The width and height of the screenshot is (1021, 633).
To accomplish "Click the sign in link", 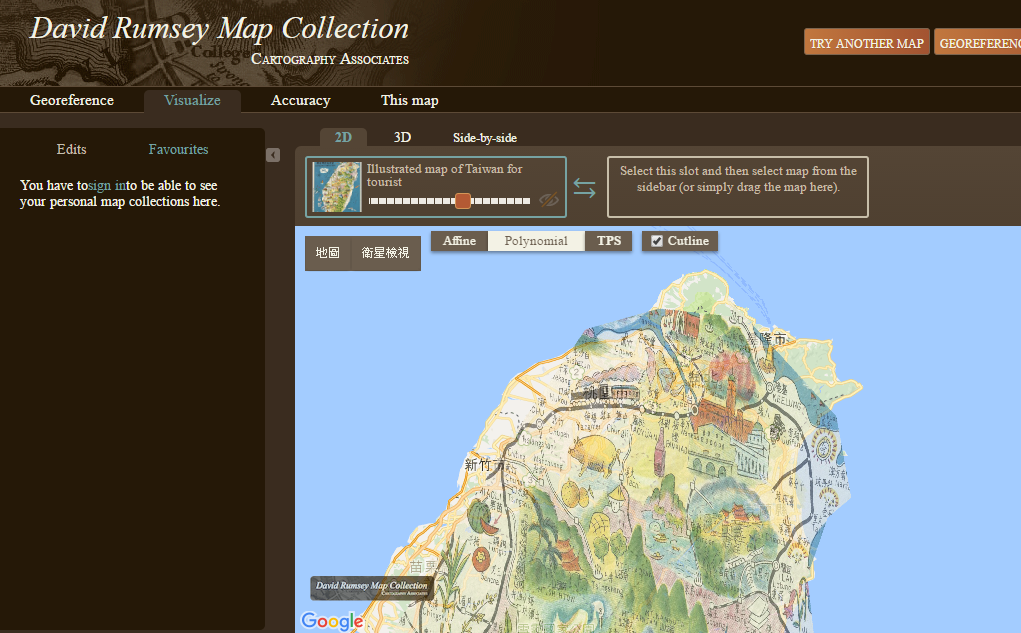I will [x=107, y=186].
